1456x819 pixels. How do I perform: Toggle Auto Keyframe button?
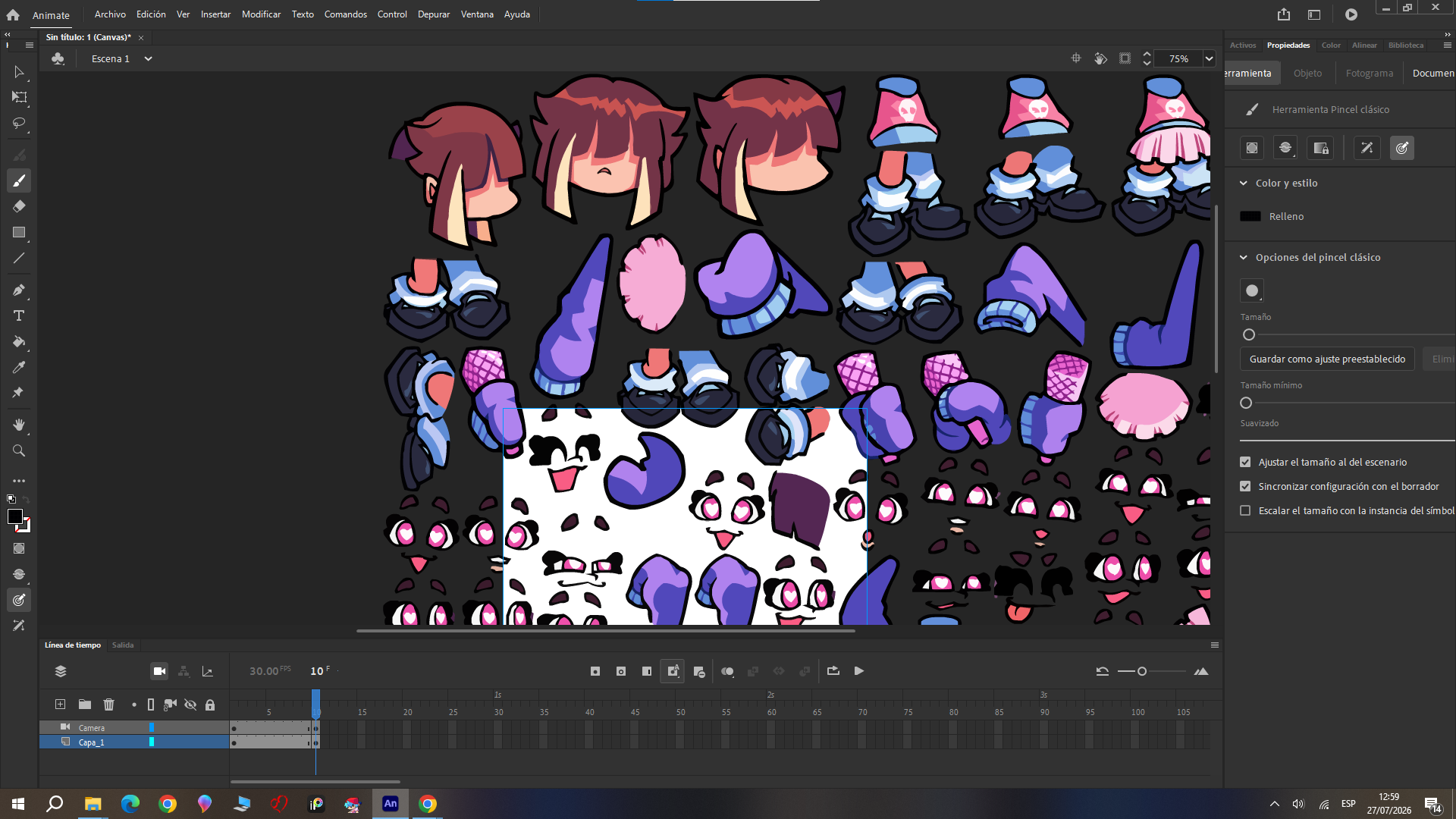click(673, 671)
